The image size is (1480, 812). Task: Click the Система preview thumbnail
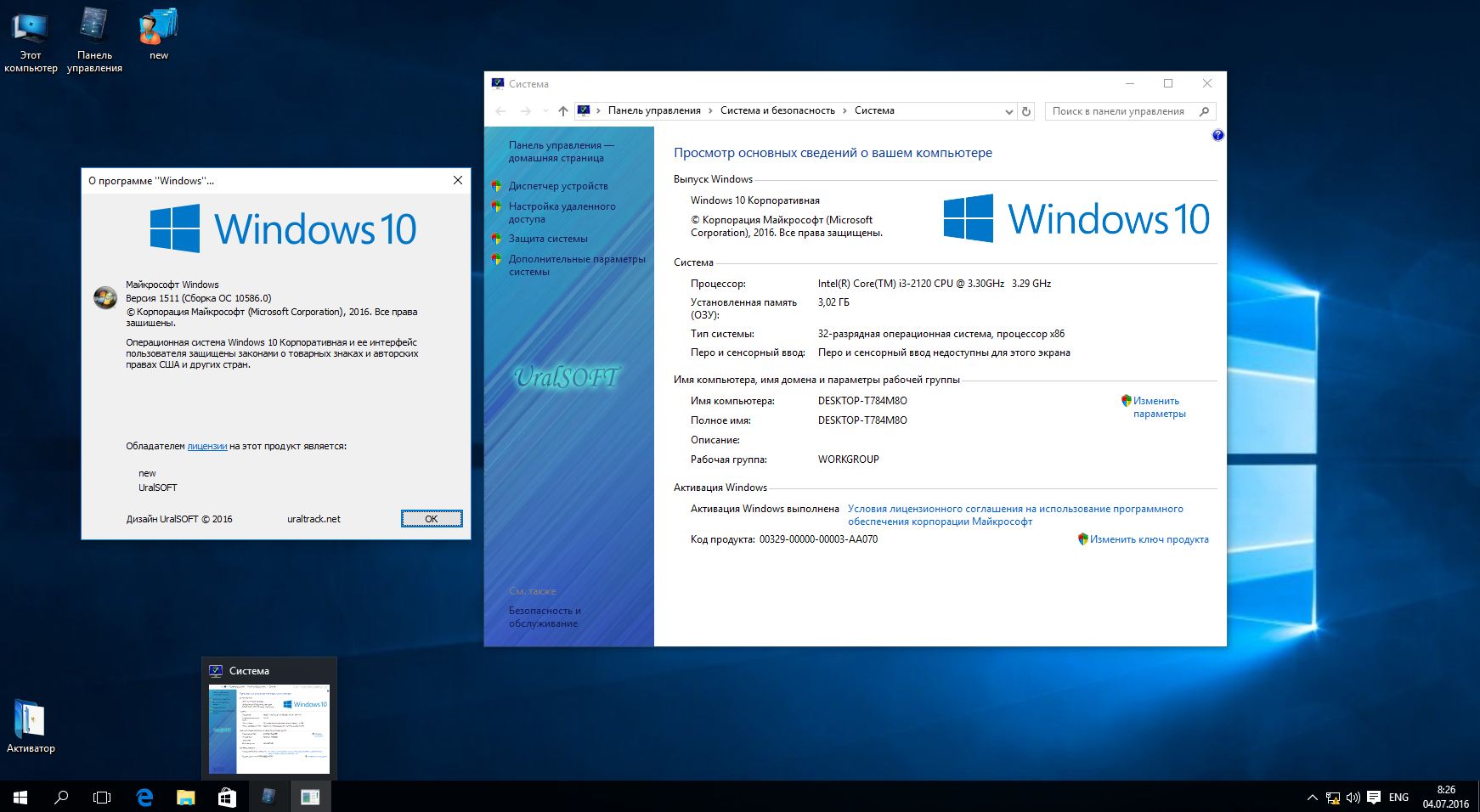[269, 730]
